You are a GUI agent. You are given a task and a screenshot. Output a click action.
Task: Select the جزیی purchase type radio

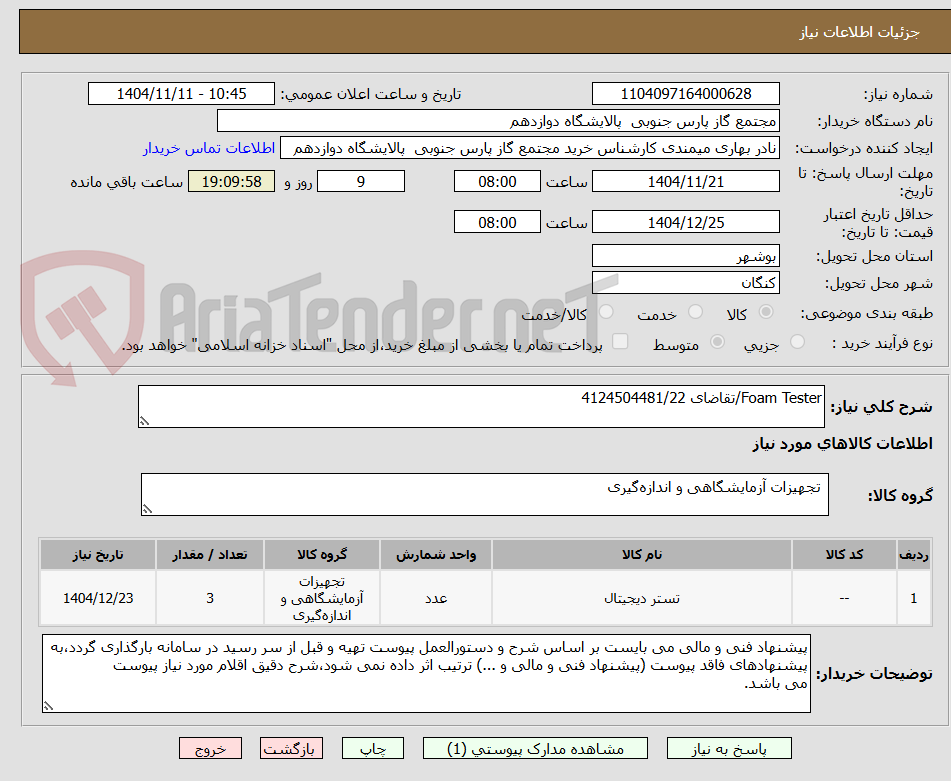[798, 342]
